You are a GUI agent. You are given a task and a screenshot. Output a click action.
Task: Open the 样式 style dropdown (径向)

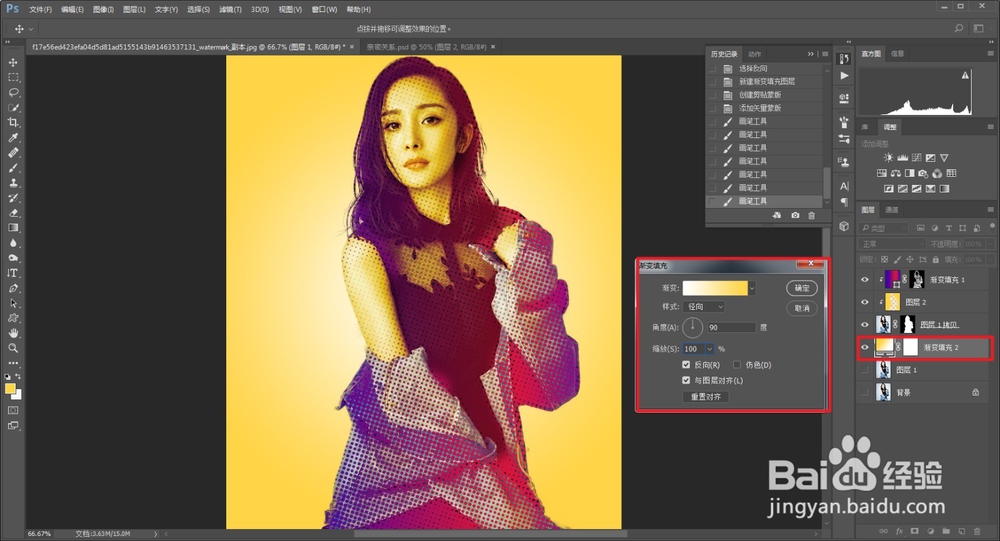tap(703, 307)
